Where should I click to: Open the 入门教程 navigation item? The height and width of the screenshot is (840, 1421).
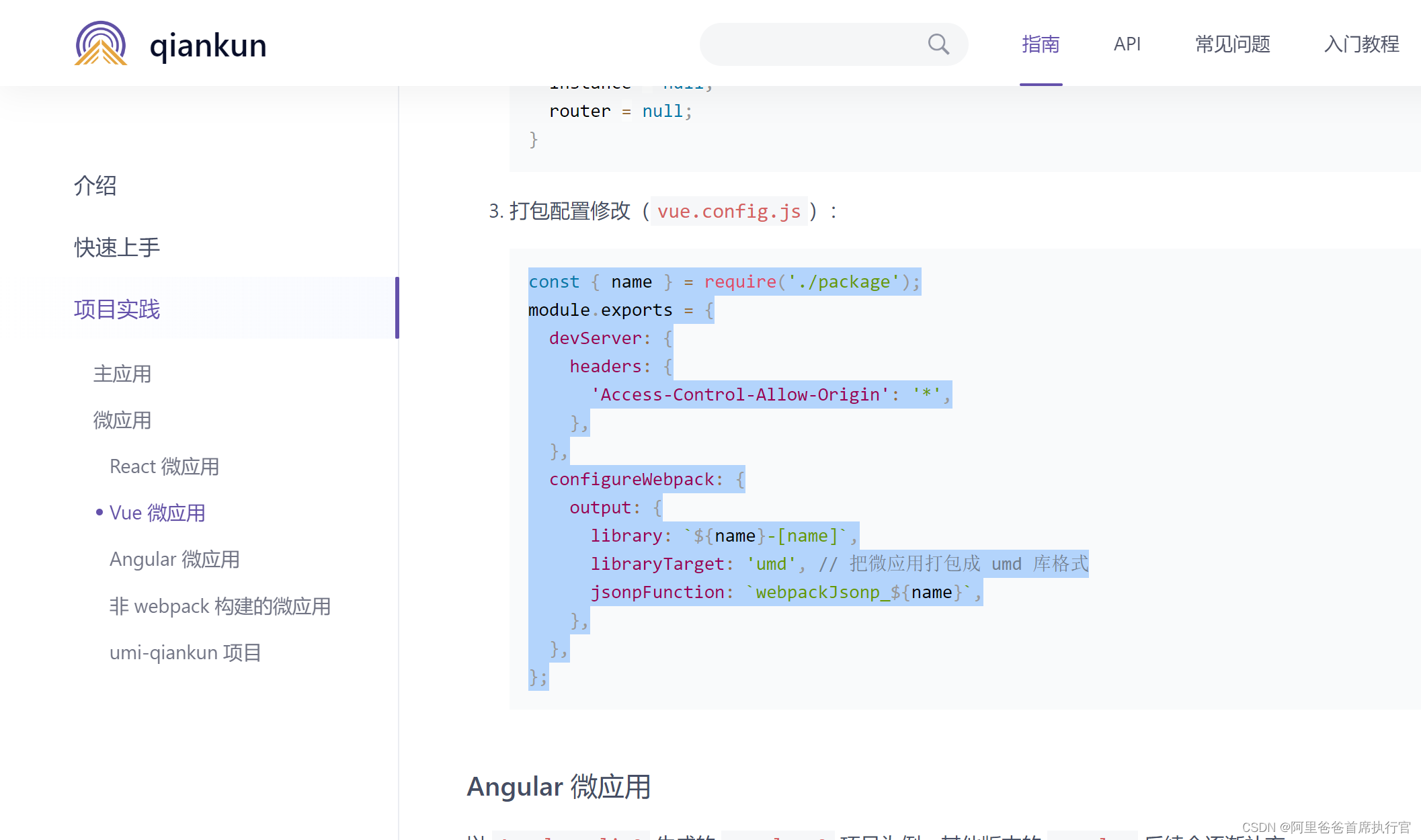pos(1361,44)
